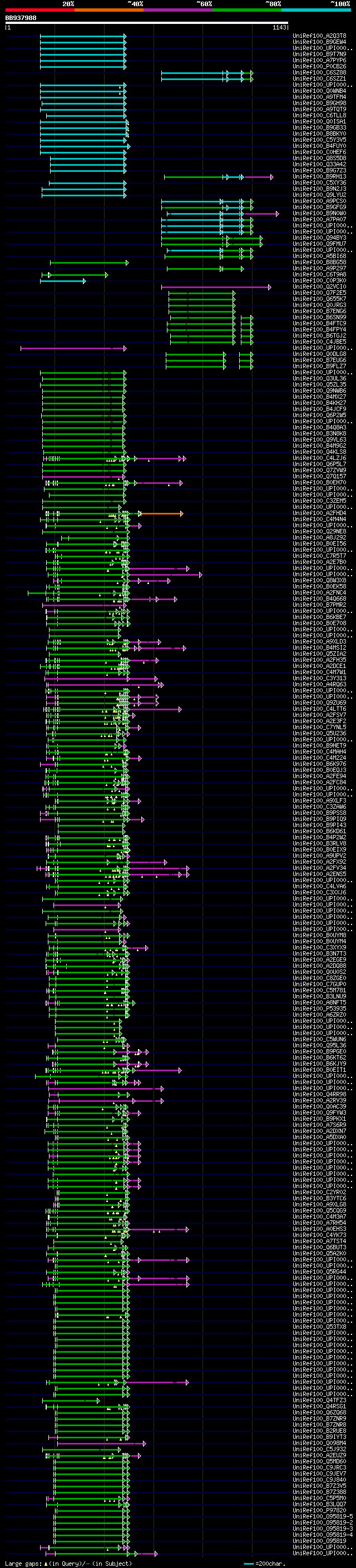
Task: Pick the UniRef100_Q8W3X8 hit name
Action: point(319,581)
